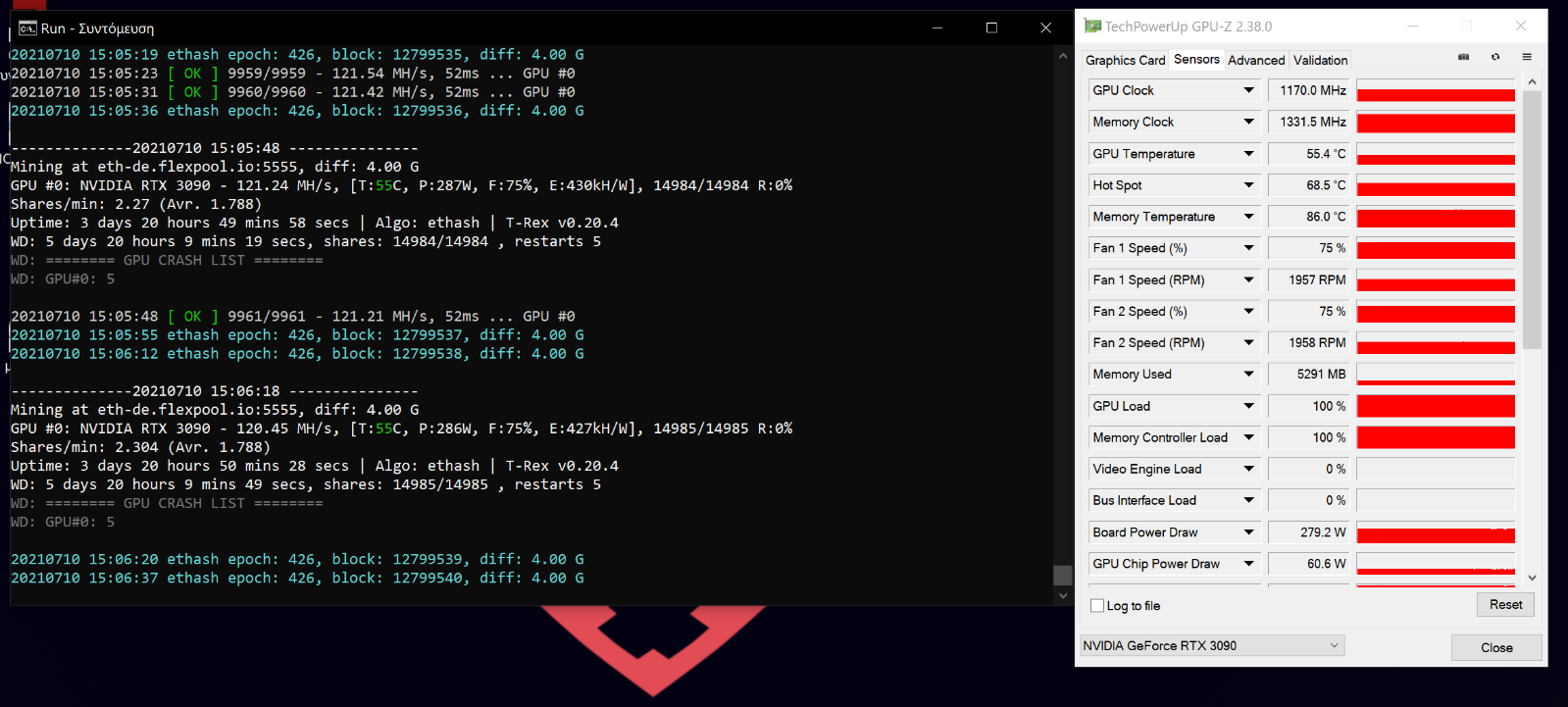Click the GPU #0 line showing 121.24 MH/s
This screenshot has height=707, width=1568.
tap(402, 185)
